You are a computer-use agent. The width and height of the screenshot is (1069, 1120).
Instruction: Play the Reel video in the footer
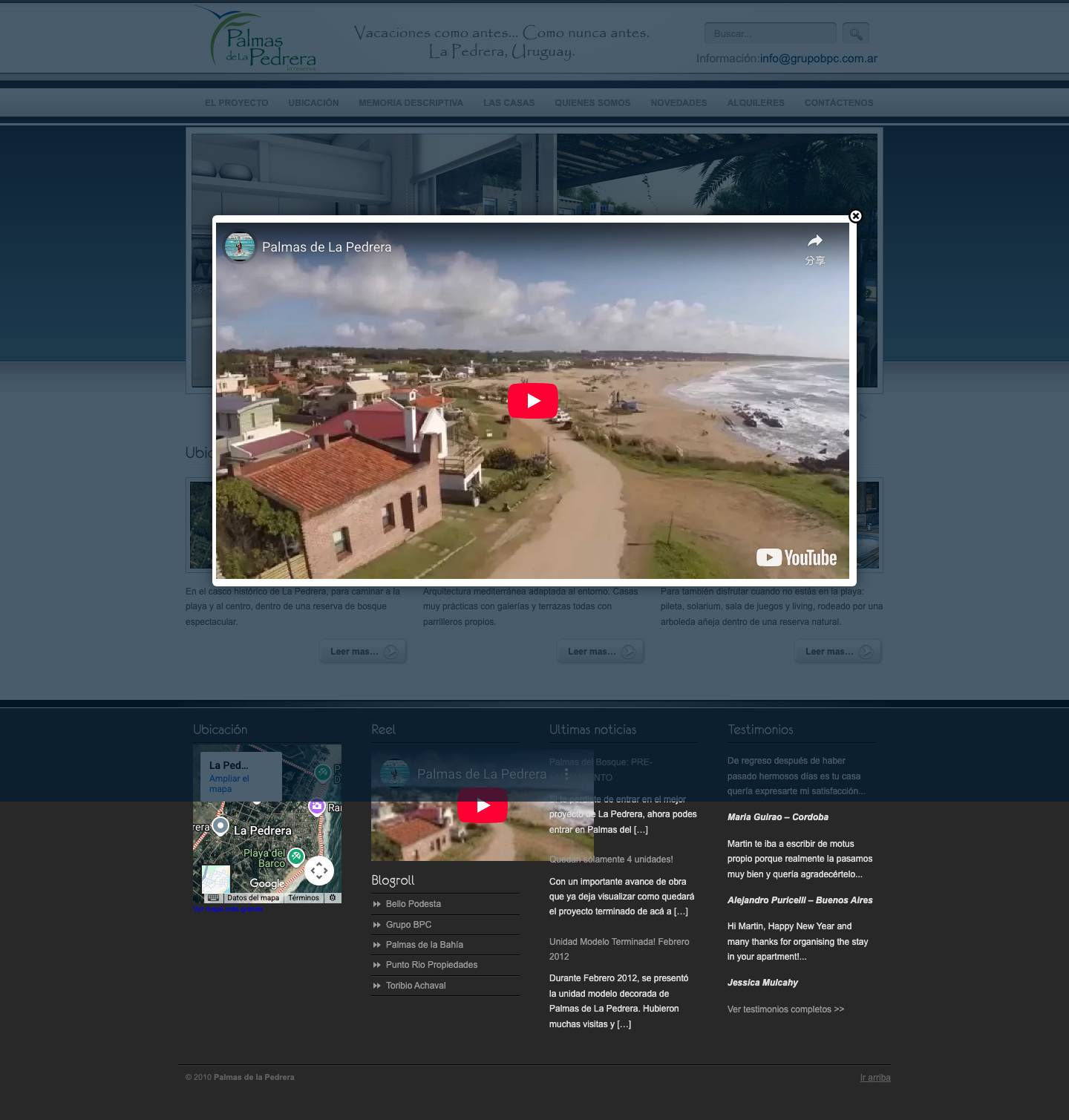(483, 805)
